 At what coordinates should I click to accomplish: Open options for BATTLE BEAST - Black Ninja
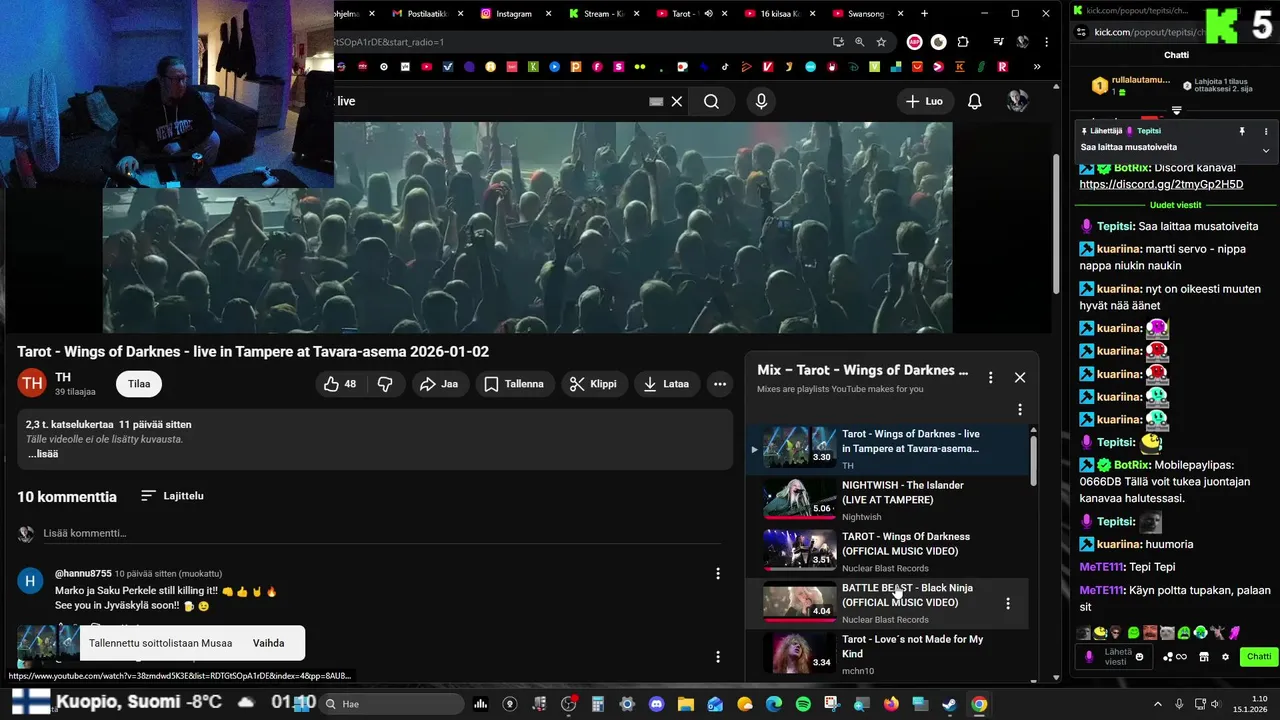coord(1008,603)
